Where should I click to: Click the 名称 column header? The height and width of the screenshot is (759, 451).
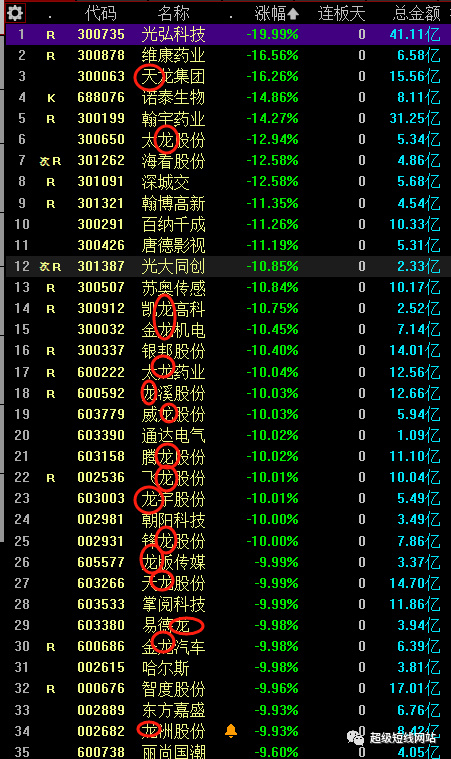click(173, 14)
